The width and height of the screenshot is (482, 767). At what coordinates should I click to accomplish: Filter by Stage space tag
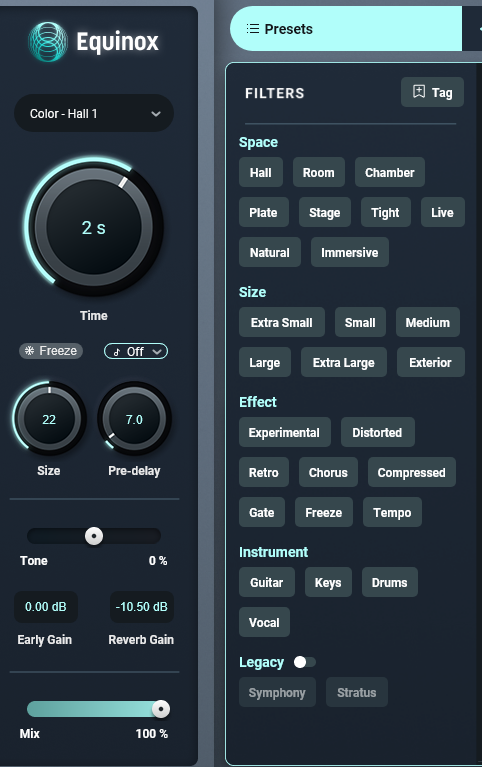(x=324, y=212)
